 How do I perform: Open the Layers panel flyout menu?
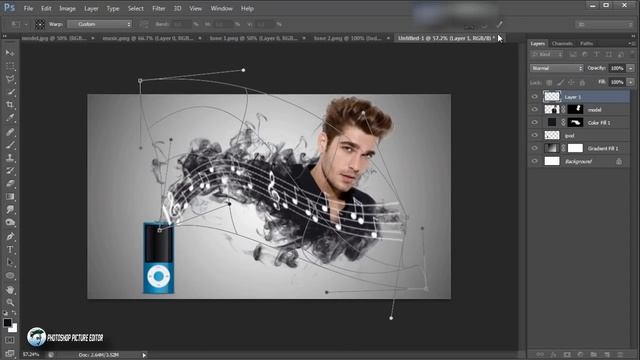[632, 43]
